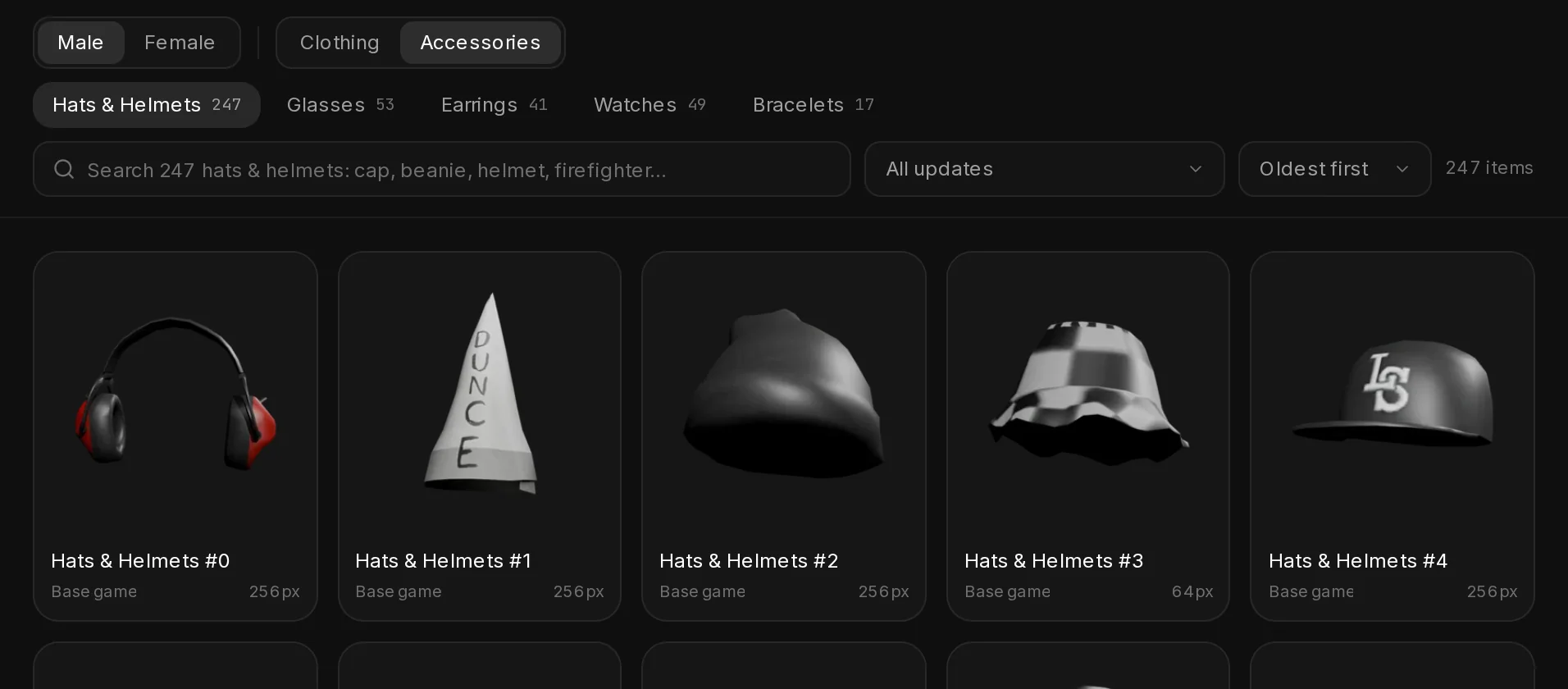Image resolution: width=1568 pixels, height=689 pixels.
Task: Open the Oldest first sort dropdown
Action: point(1334,169)
